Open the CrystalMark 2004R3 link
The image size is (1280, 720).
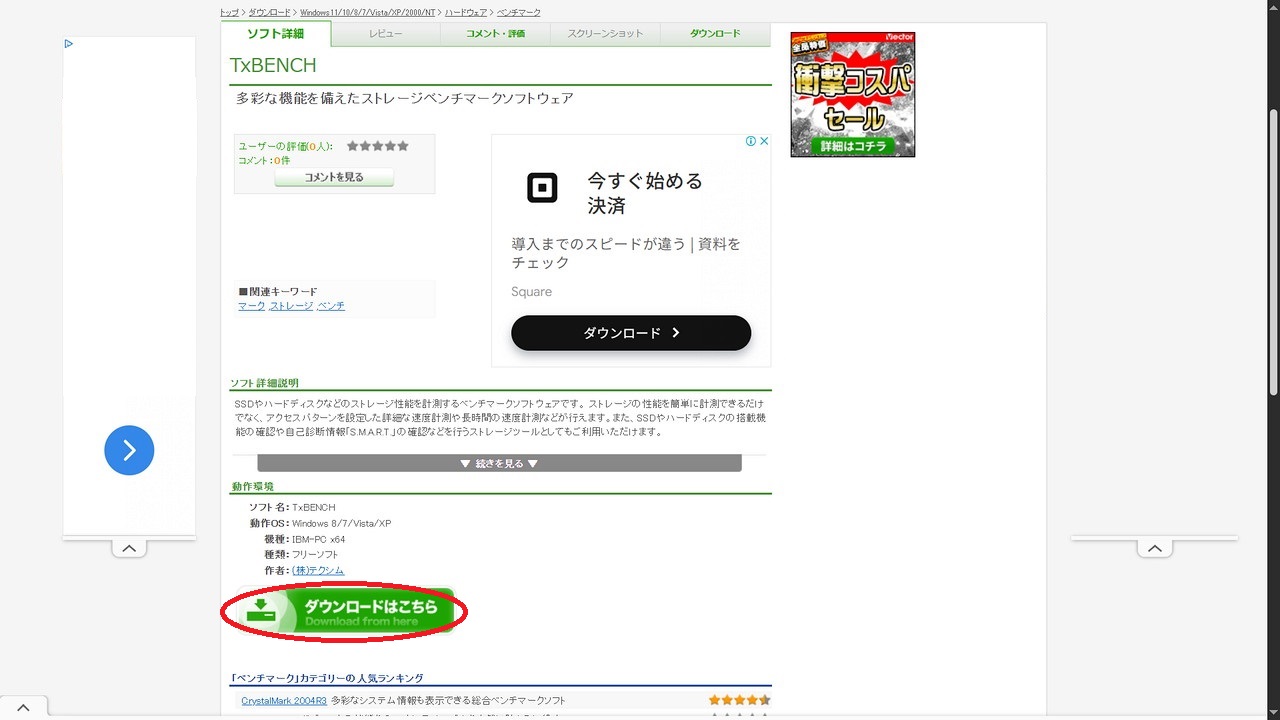pyautogui.click(x=284, y=700)
